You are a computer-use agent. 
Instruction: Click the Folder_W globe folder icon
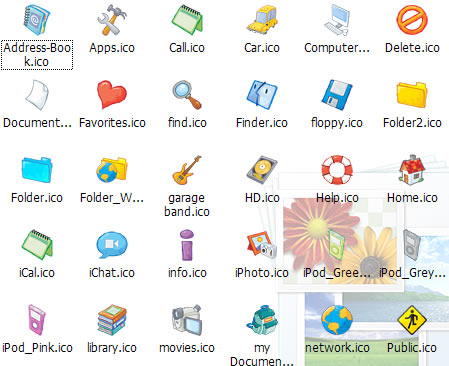pos(112,170)
